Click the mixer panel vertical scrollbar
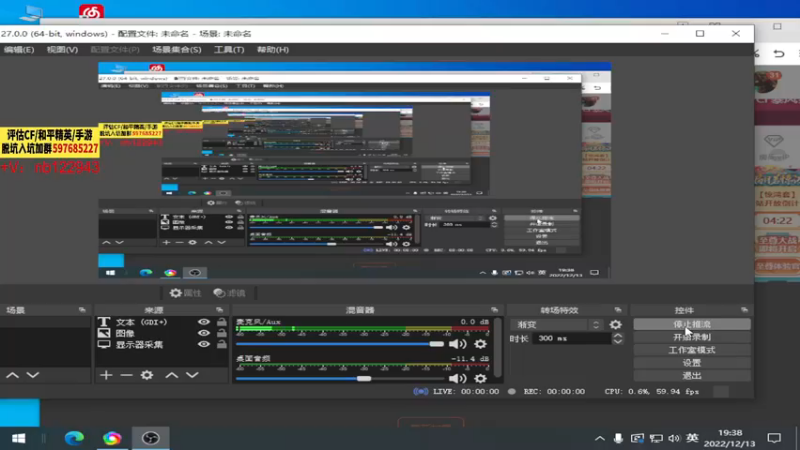Screen dimensions: 800x450 point(498,348)
